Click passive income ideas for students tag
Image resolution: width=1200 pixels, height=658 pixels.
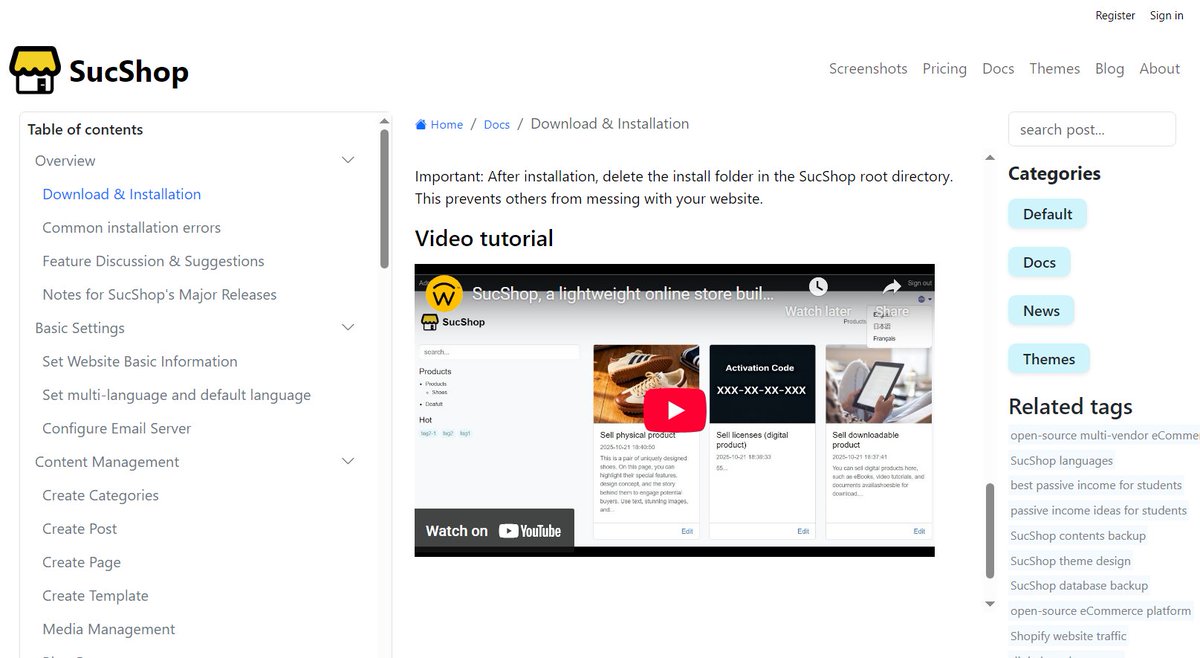coord(1098,511)
